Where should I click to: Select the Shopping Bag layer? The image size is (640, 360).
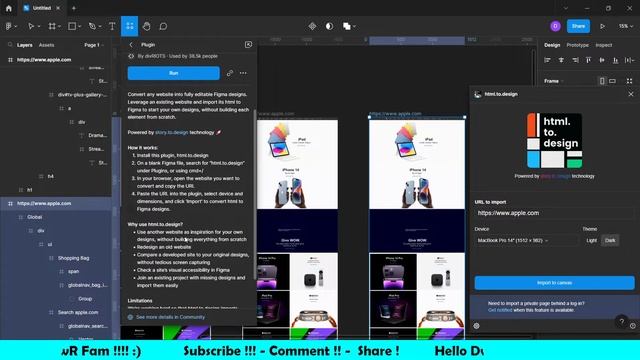pos(73,258)
